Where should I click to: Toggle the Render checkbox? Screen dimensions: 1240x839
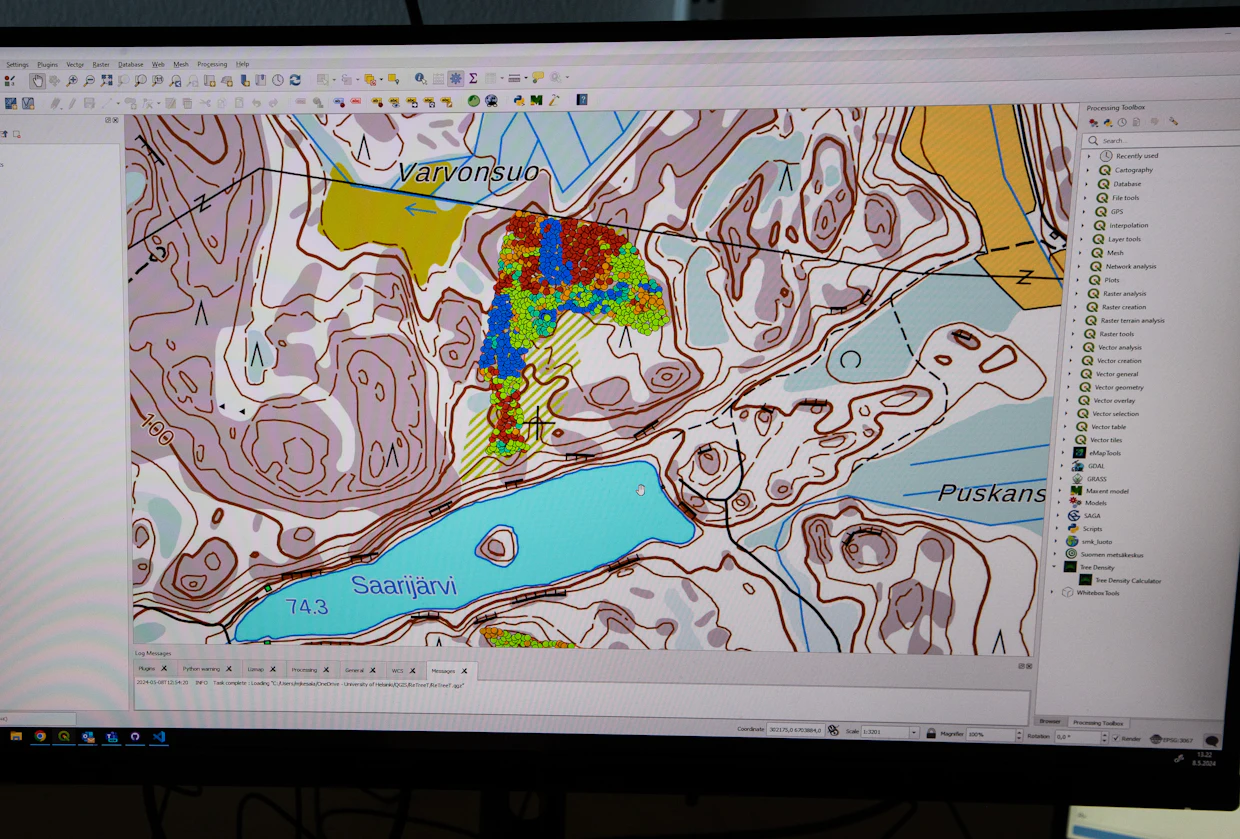coord(1115,738)
